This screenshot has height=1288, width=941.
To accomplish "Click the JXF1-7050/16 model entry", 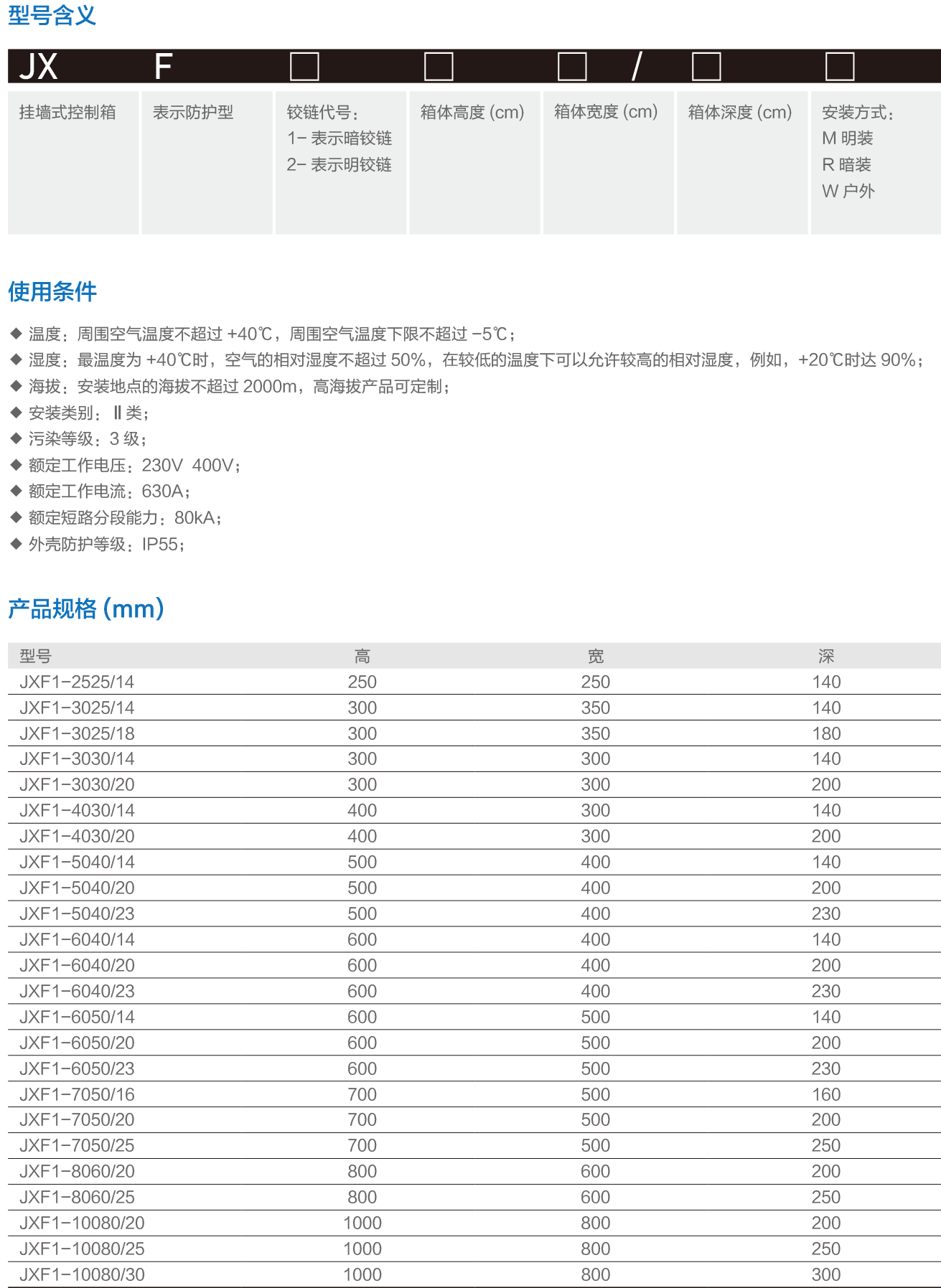I will point(77,1094).
